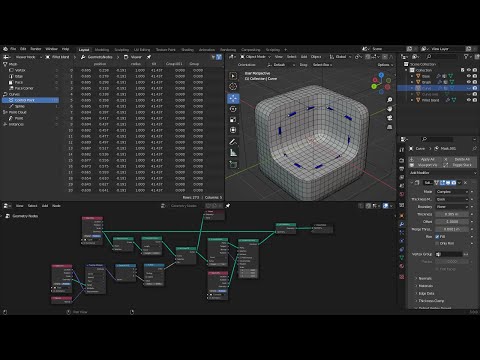Open the Options dropdown in viewport
The height and width of the screenshot is (360, 480).
click(385, 65)
